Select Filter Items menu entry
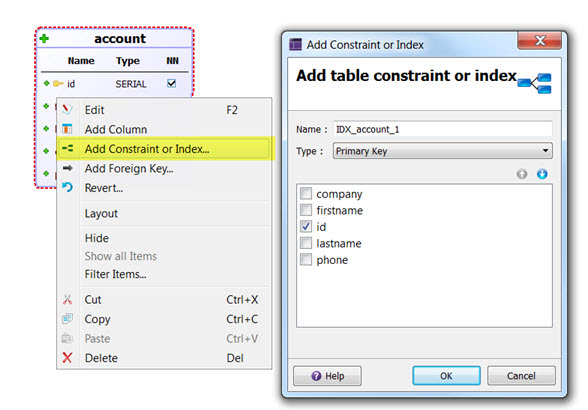The image size is (588, 410). point(164,274)
